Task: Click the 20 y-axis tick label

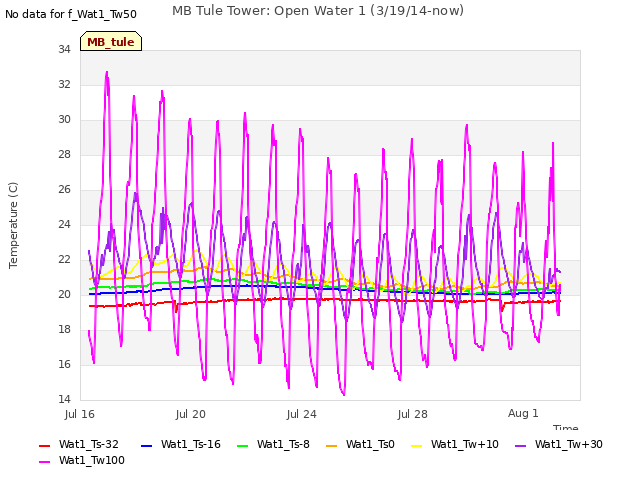Action: click(64, 294)
